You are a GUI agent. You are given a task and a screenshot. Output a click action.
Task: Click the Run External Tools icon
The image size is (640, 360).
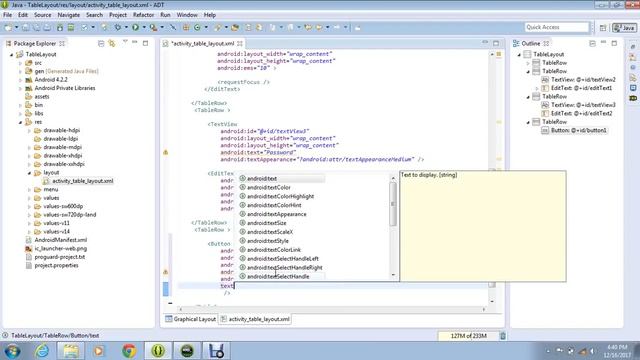[x=153, y=27]
